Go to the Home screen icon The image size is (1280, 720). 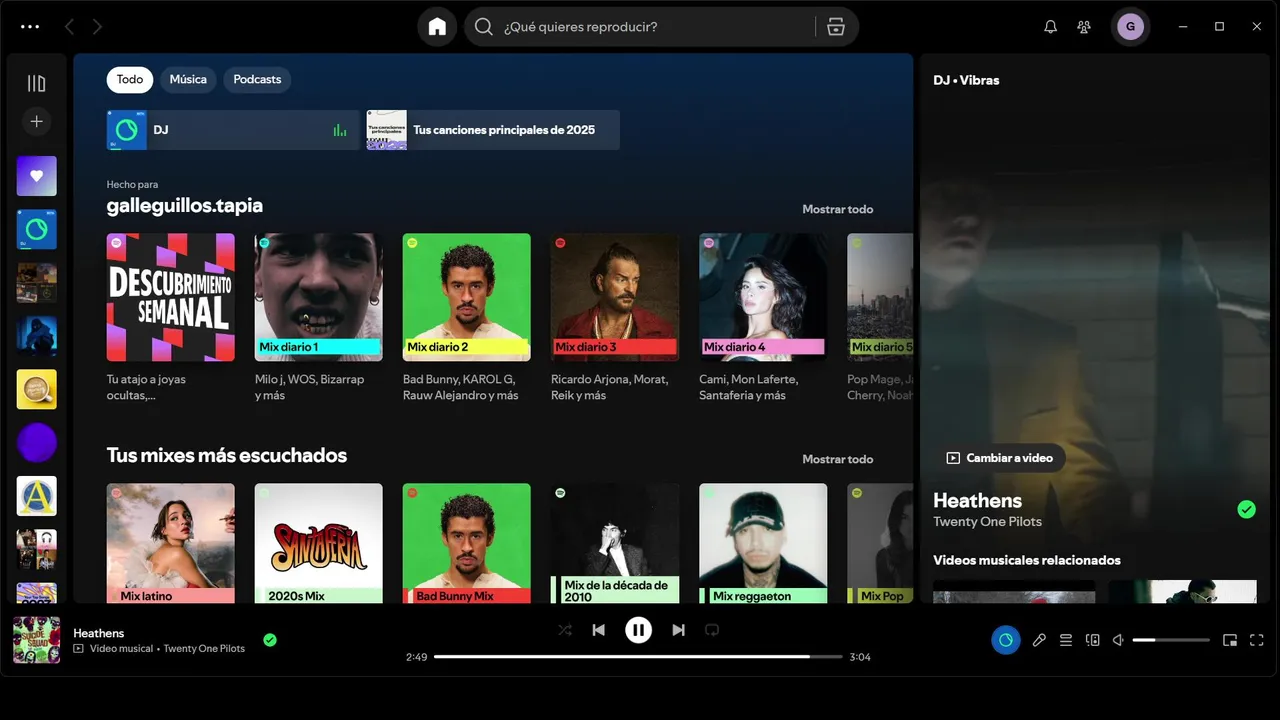(x=437, y=27)
